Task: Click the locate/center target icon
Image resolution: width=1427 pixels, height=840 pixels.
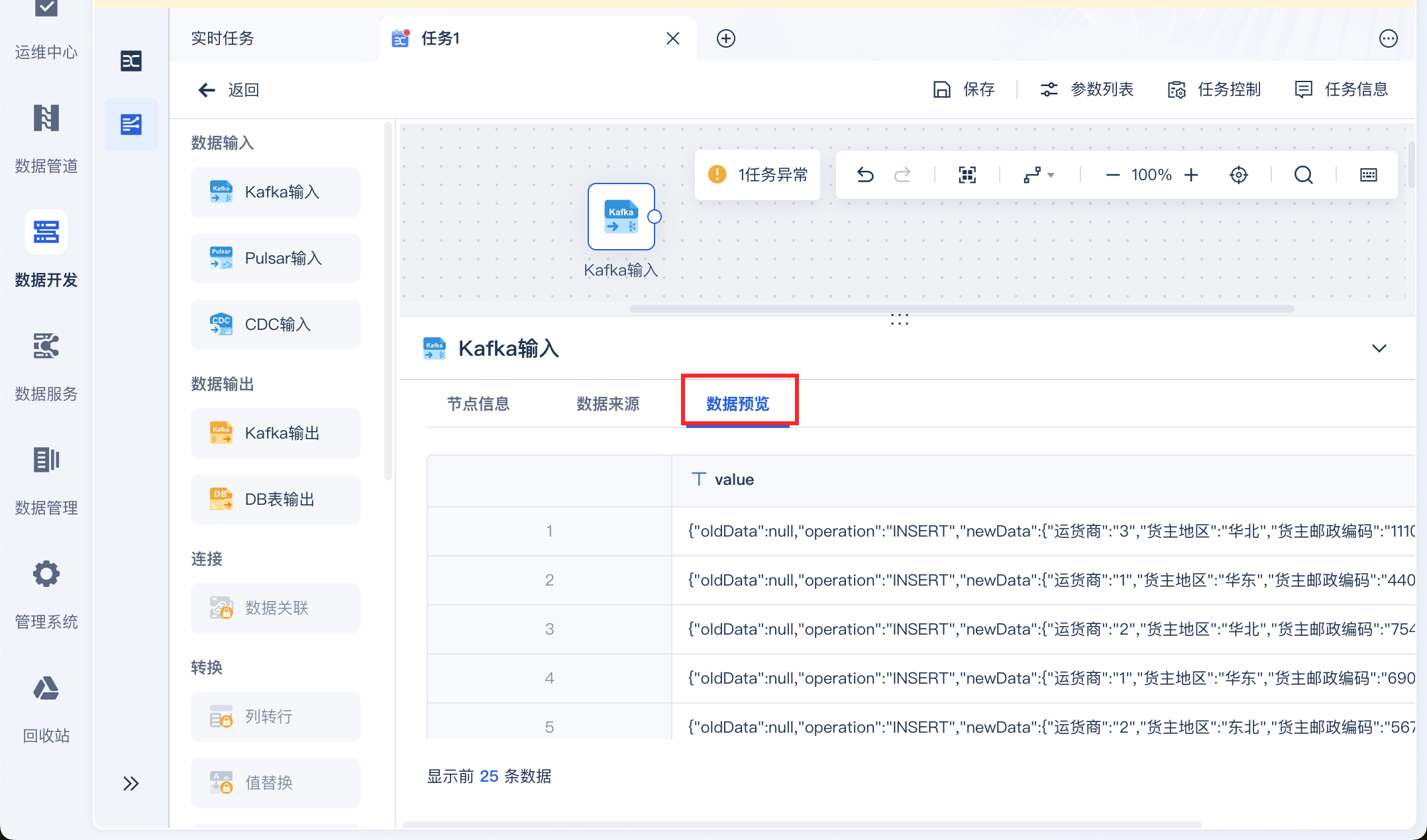Action: (x=1238, y=175)
